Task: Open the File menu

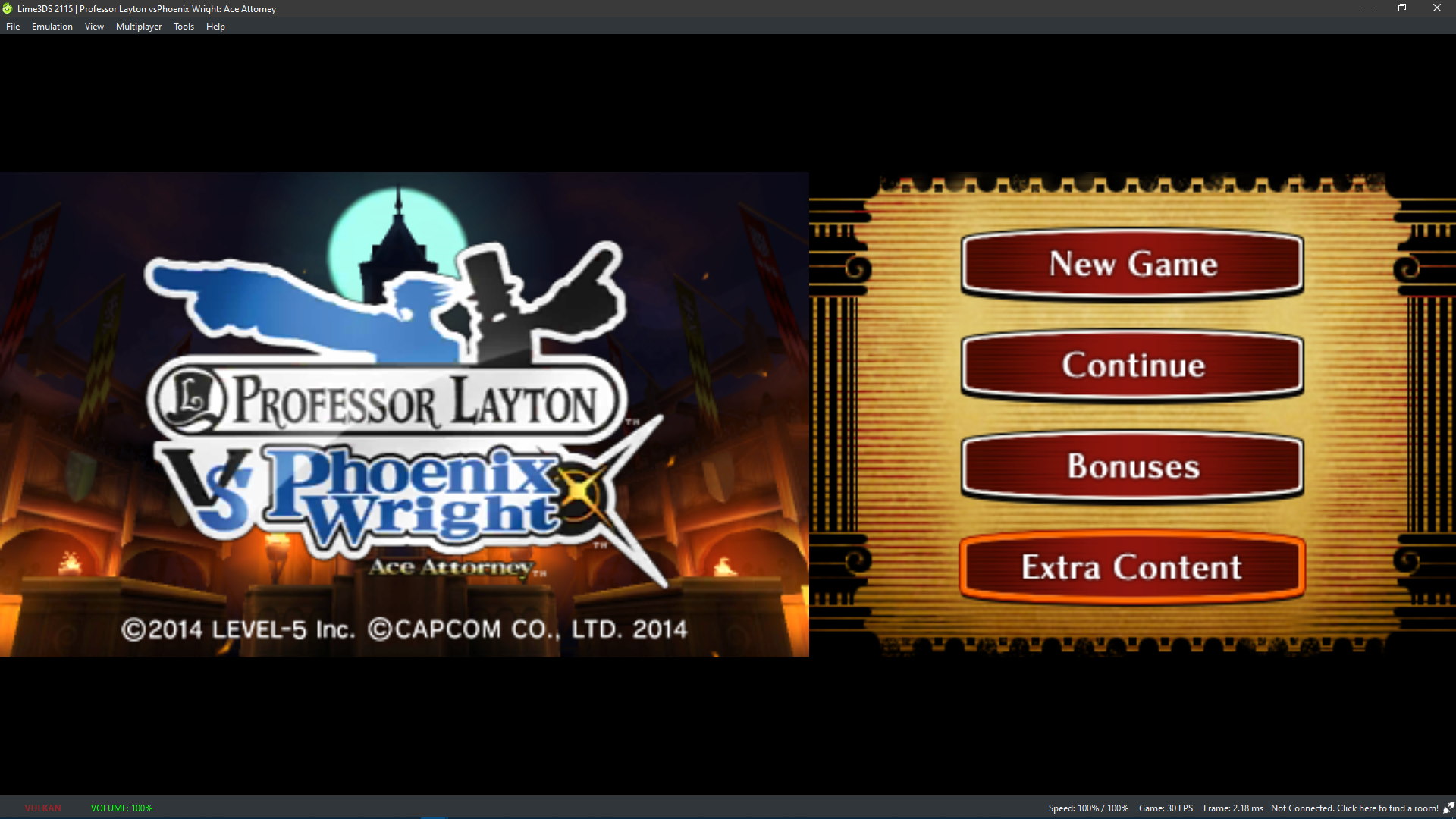Action: pos(13,26)
